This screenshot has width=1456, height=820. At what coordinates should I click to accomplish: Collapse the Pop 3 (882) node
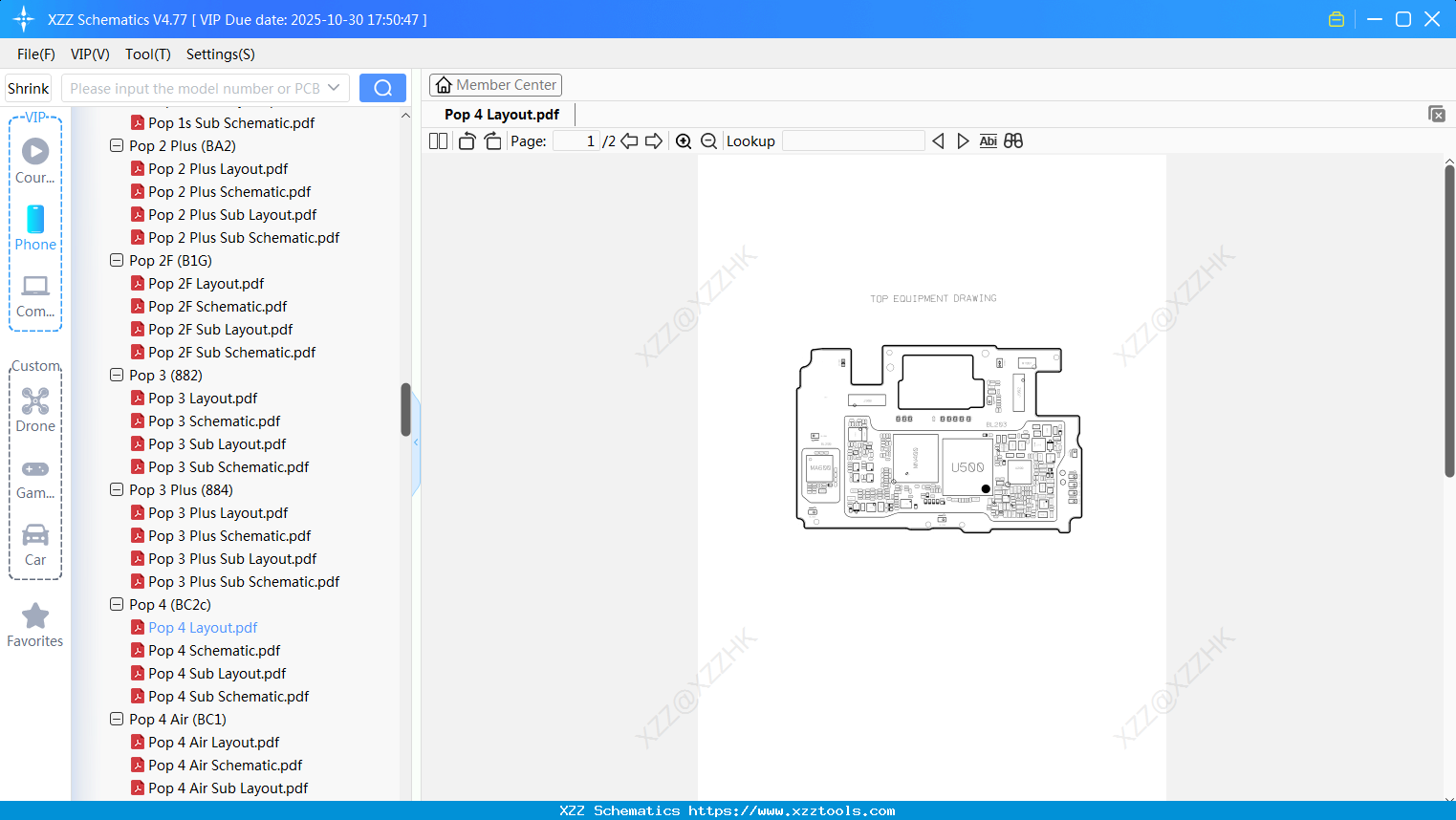tap(116, 375)
